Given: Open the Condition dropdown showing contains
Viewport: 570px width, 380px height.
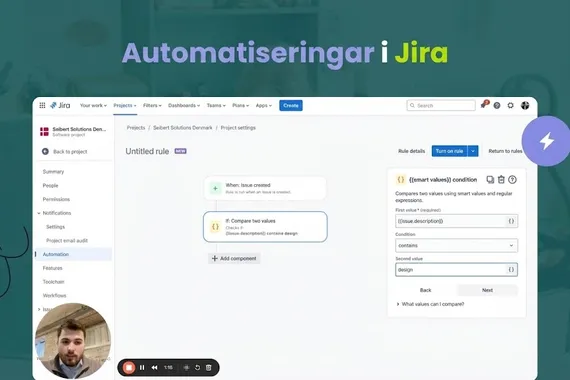Looking at the screenshot, I should click(457, 245).
